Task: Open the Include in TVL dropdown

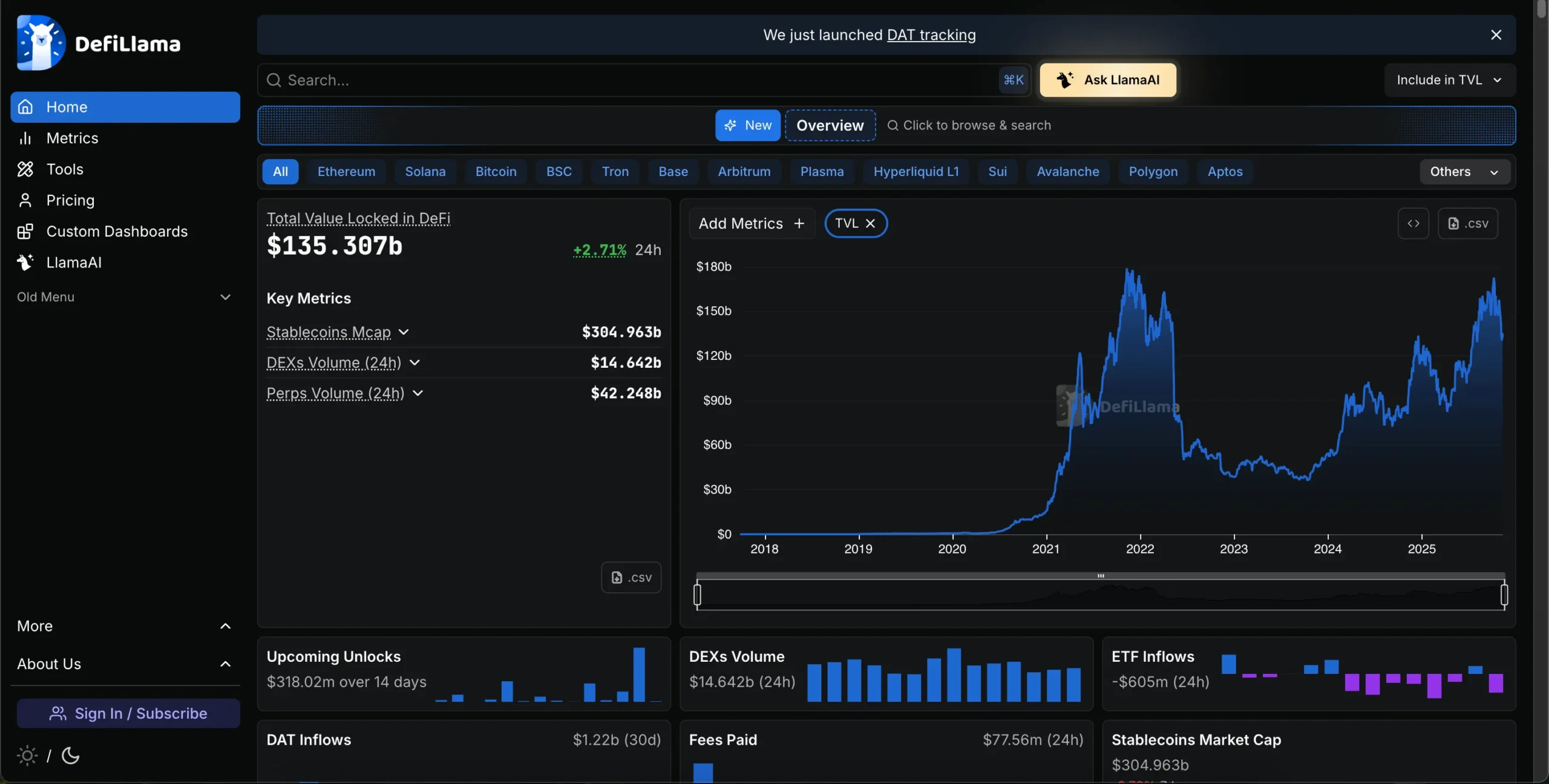Action: [x=1449, y=80]
